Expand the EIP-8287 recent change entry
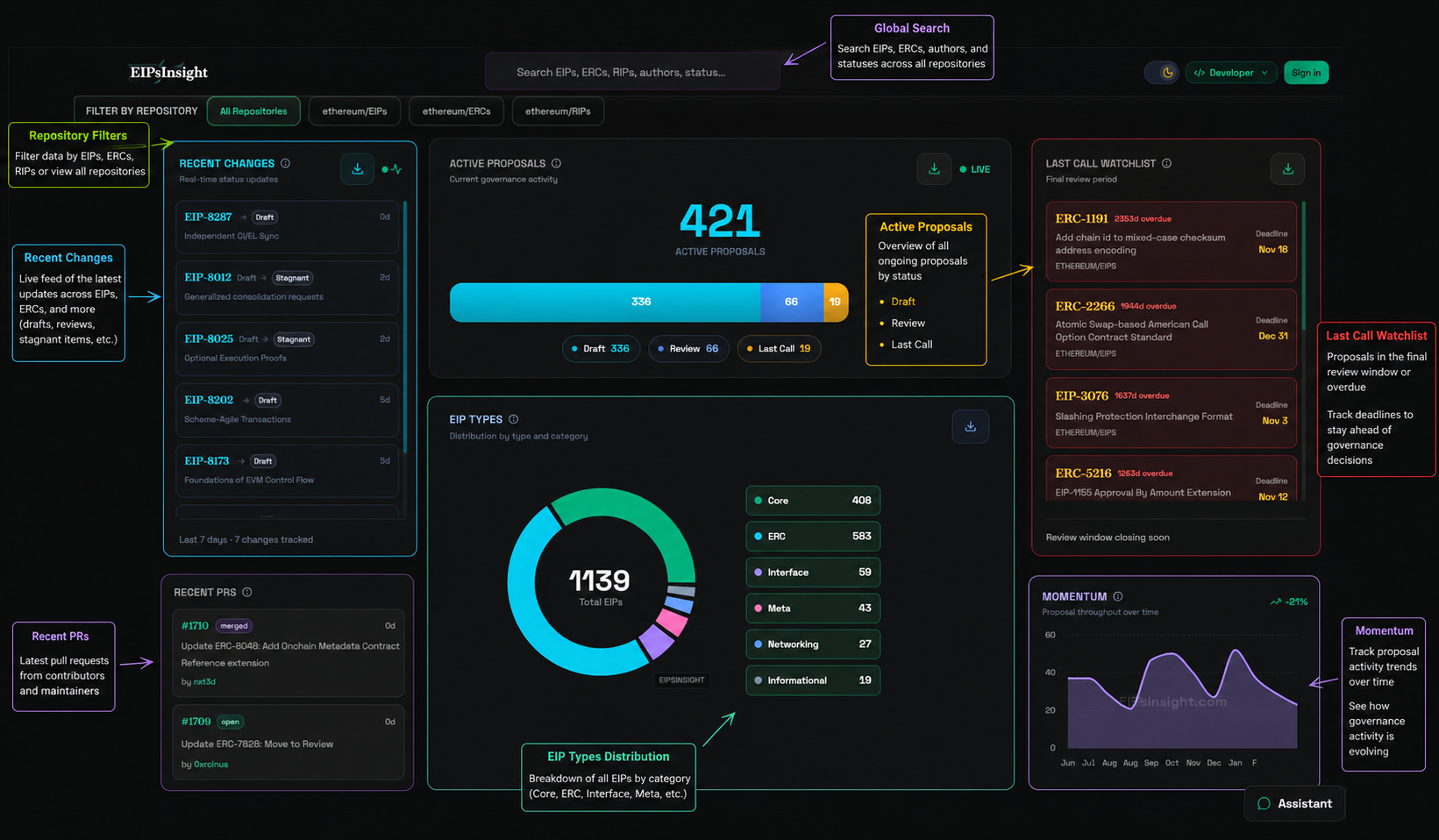This screenshot has height=840, width=1439. tap(286, 226)
